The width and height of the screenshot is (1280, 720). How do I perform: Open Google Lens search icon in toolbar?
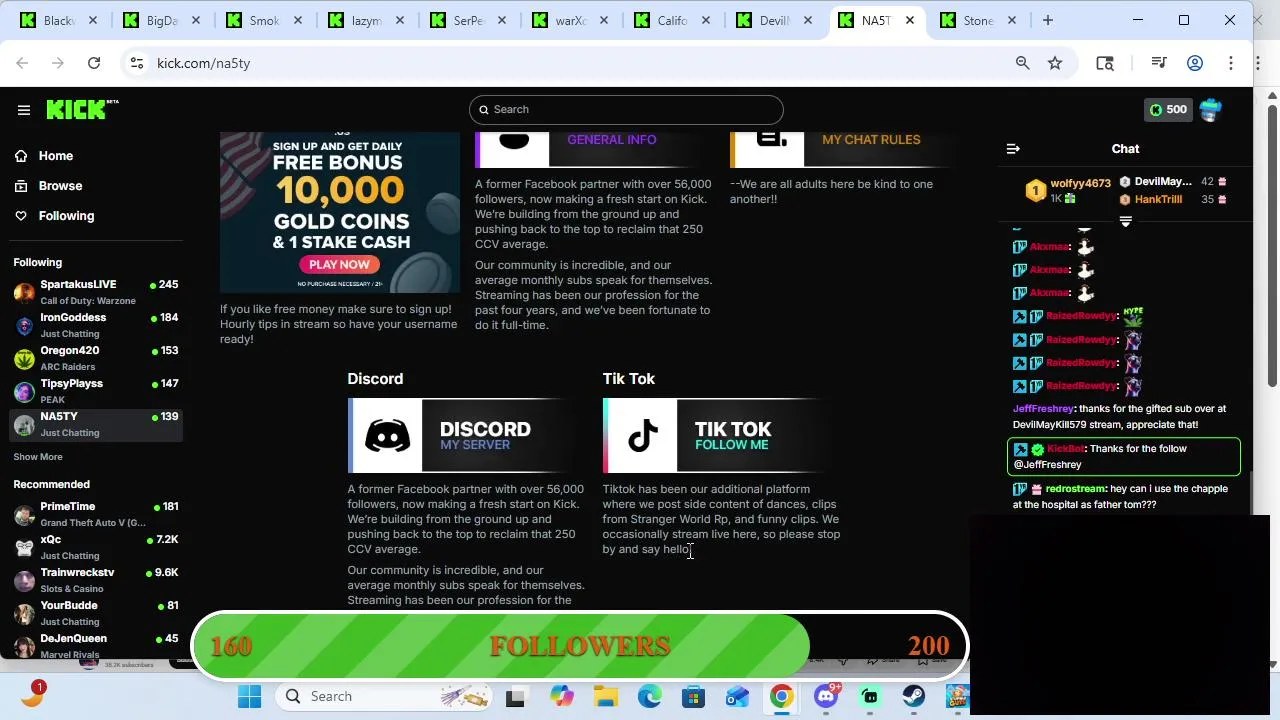point(1105,63)
